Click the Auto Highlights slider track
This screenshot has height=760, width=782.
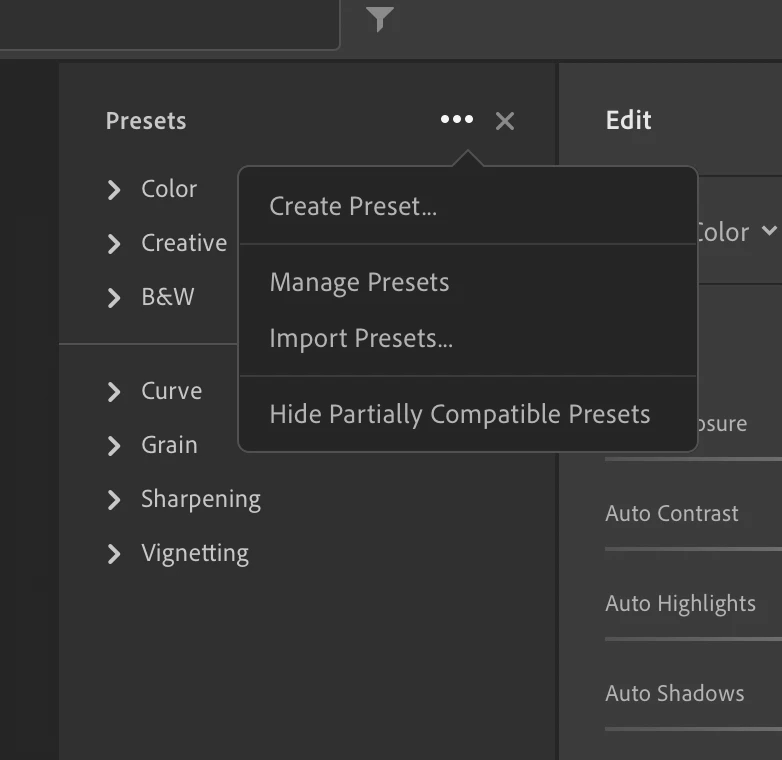693,639
